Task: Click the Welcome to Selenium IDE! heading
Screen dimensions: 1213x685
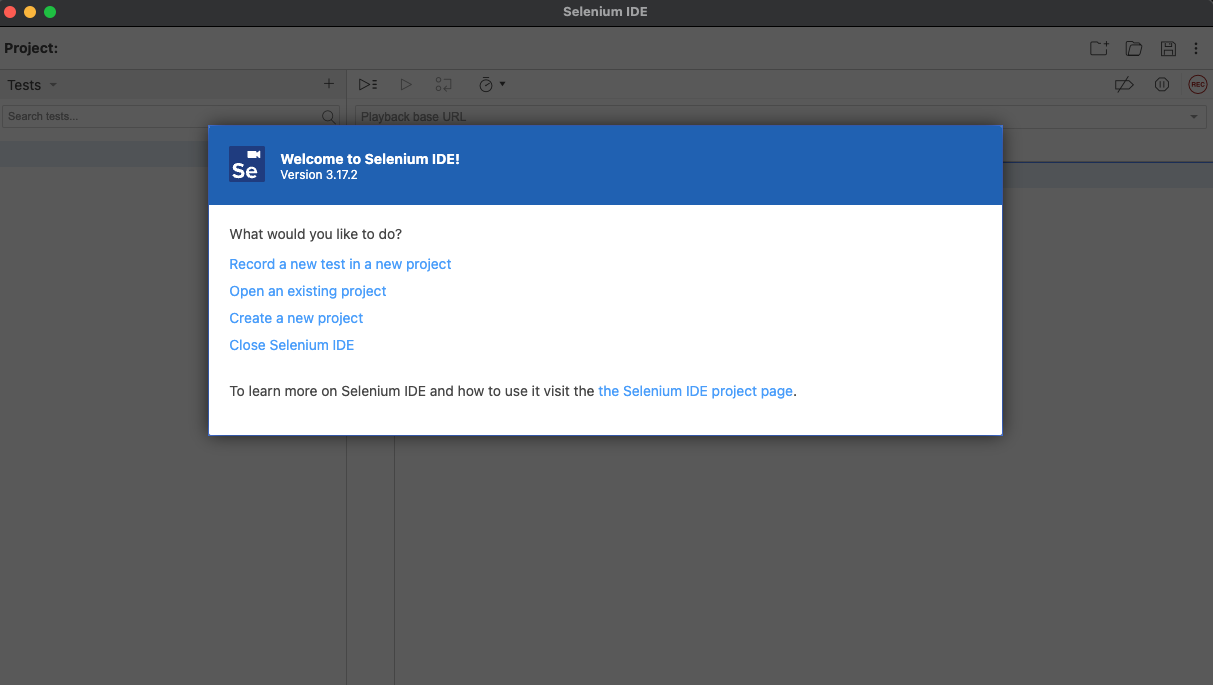Action: tap(370, 159)
